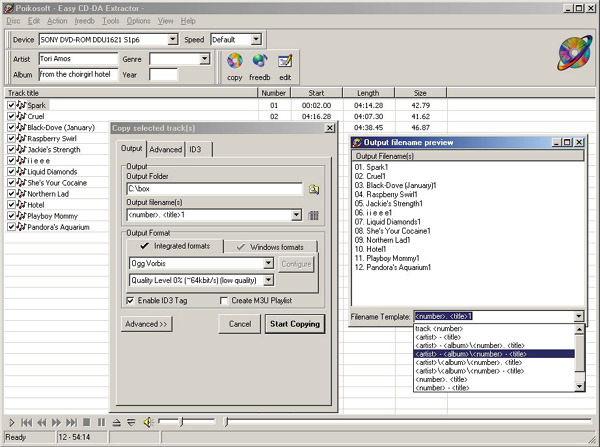Uncheck Pandora's Aquarium checkbox
This screenshot has height=447, width=600.
(x=11, y=227)
